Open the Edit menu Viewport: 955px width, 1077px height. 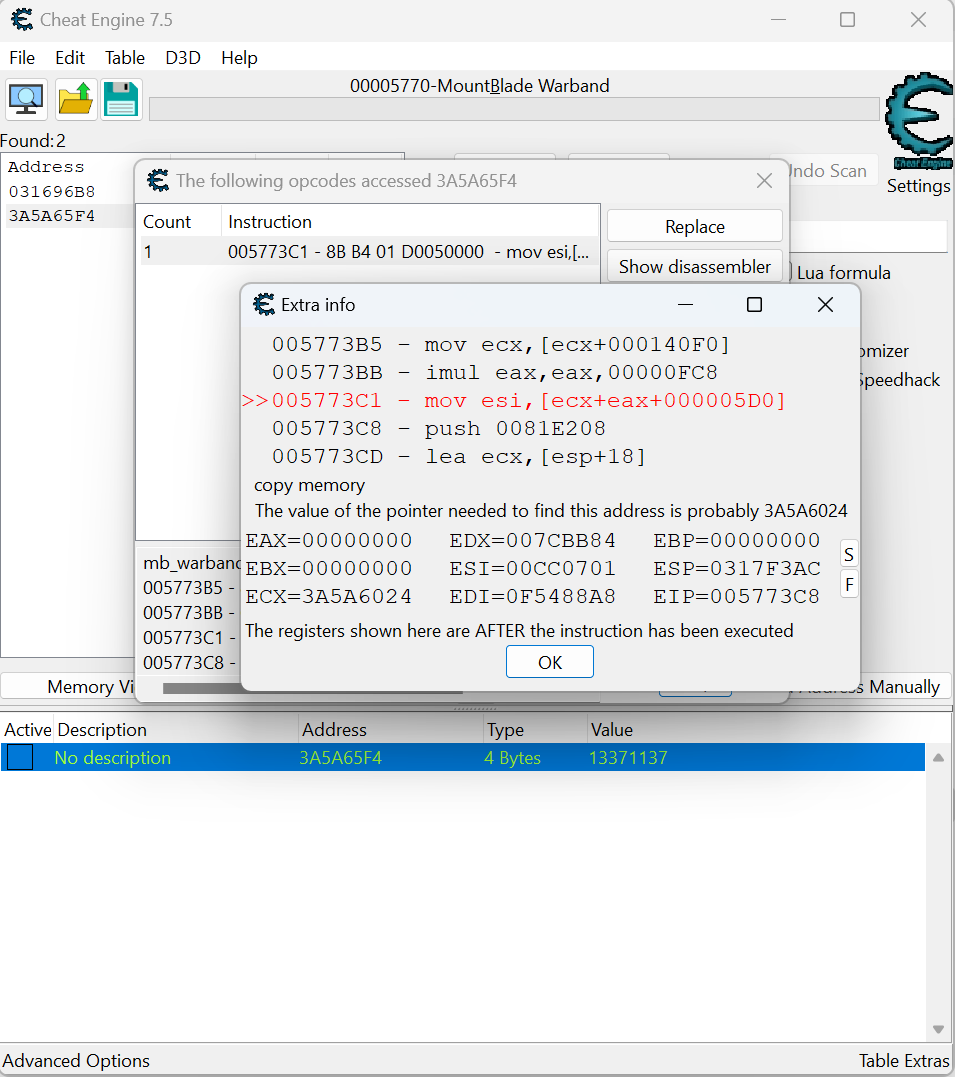70,58
